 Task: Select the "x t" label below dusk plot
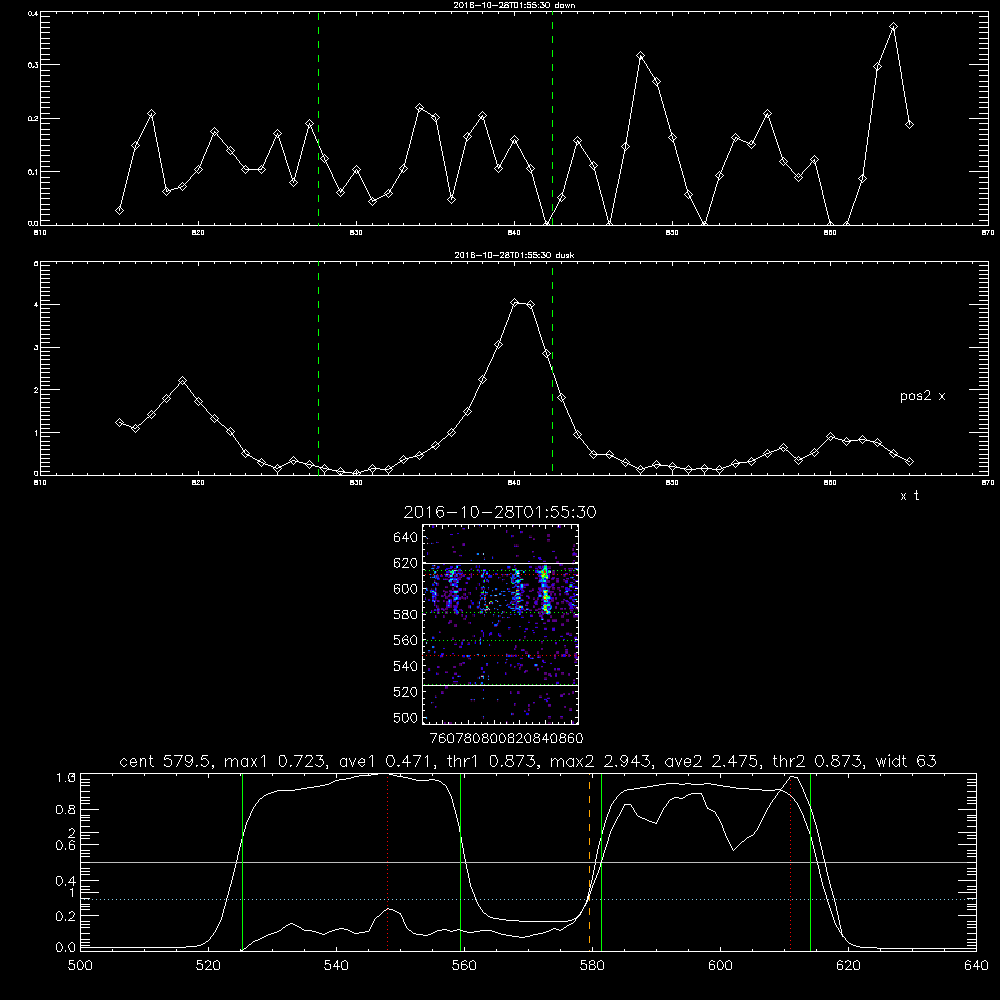(x=909, y=496)
